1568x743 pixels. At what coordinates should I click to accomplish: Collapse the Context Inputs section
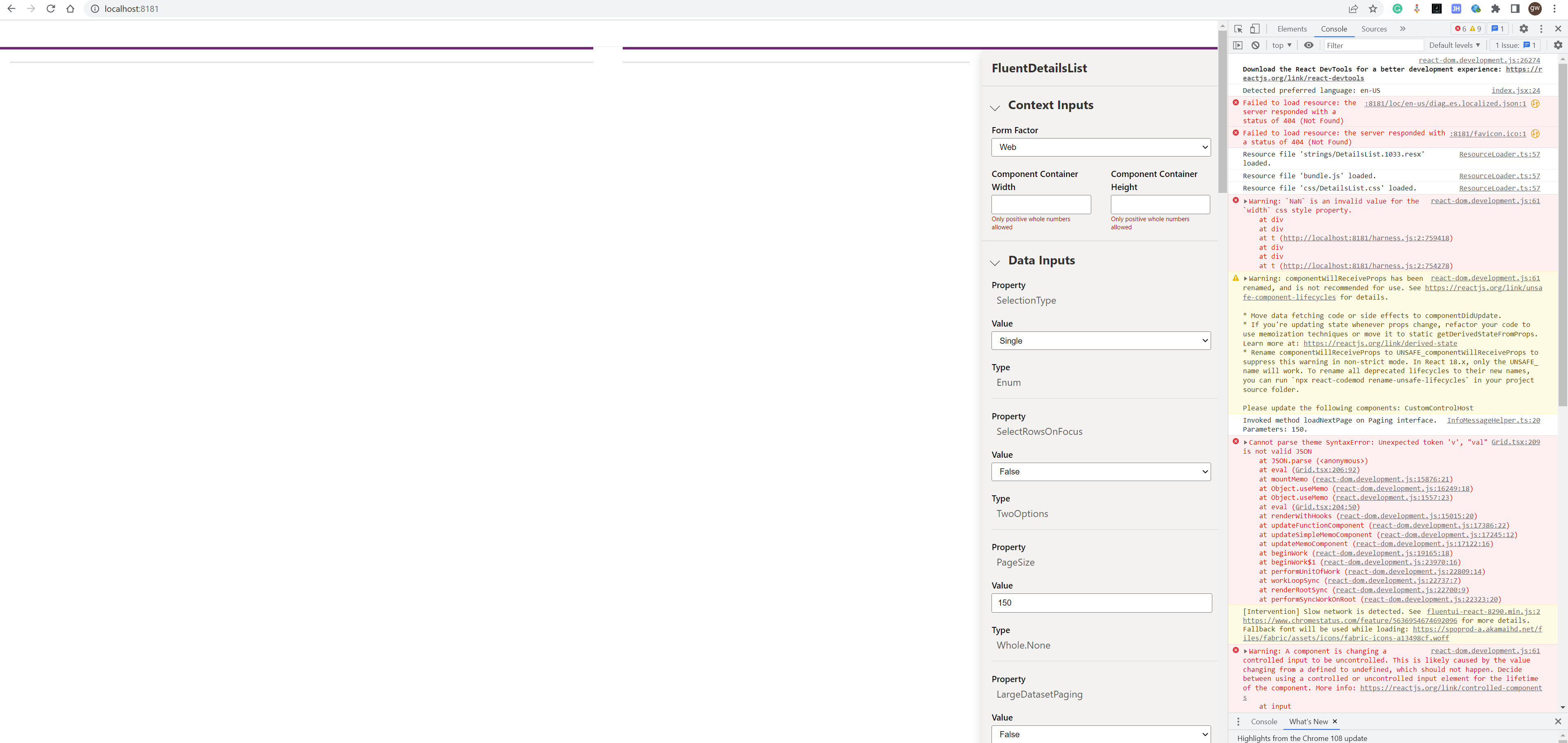click(995, 107)
